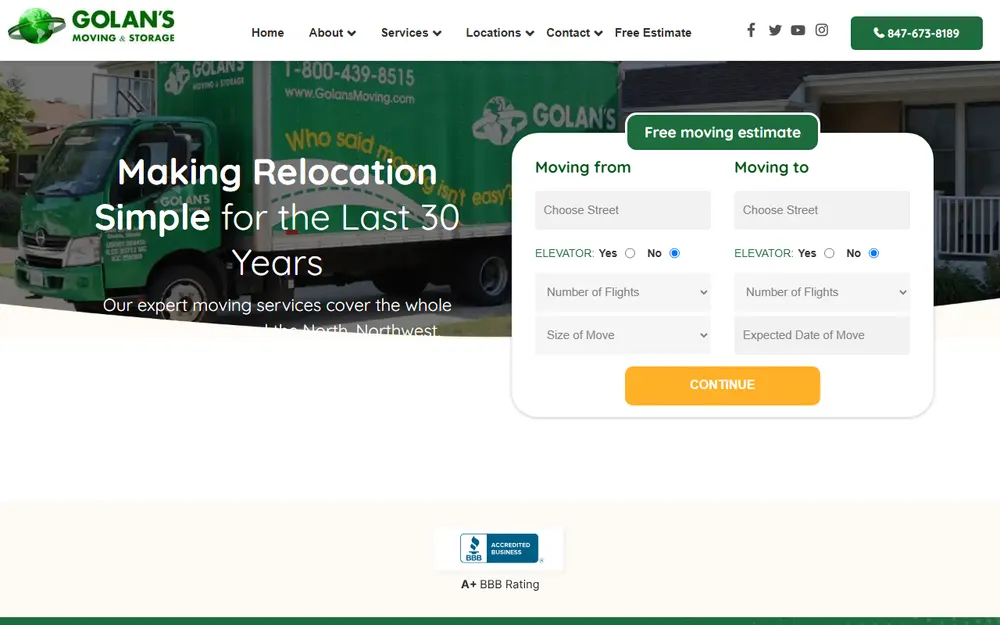Open the Size of Move dropdown

click(x=622, y=335)
